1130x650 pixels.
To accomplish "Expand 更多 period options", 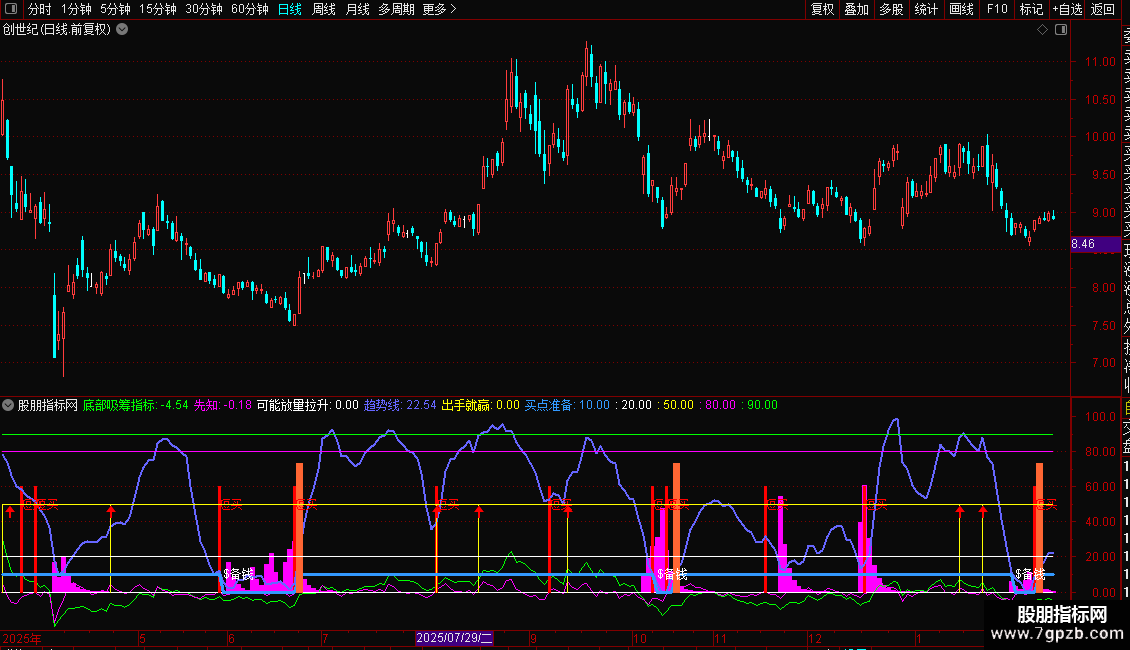I will point(439,9).
